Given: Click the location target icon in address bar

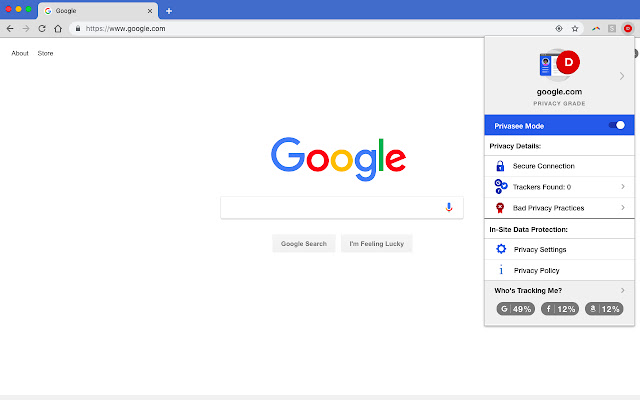Looking at the screenshot, I should (559, 29).
